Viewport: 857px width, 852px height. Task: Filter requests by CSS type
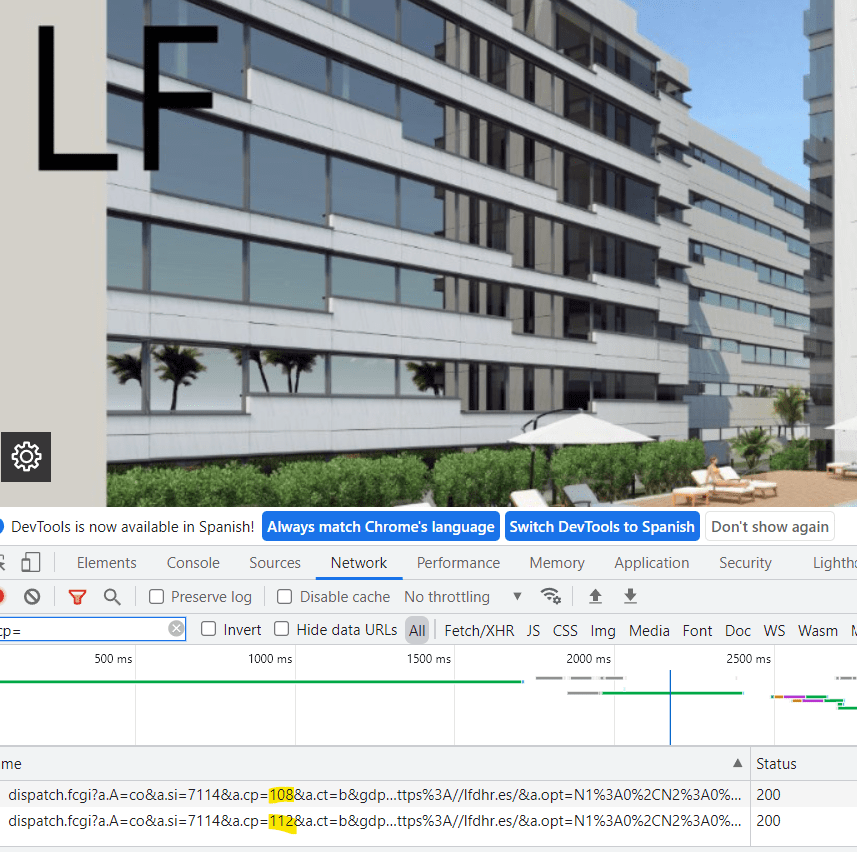point(565,630)
